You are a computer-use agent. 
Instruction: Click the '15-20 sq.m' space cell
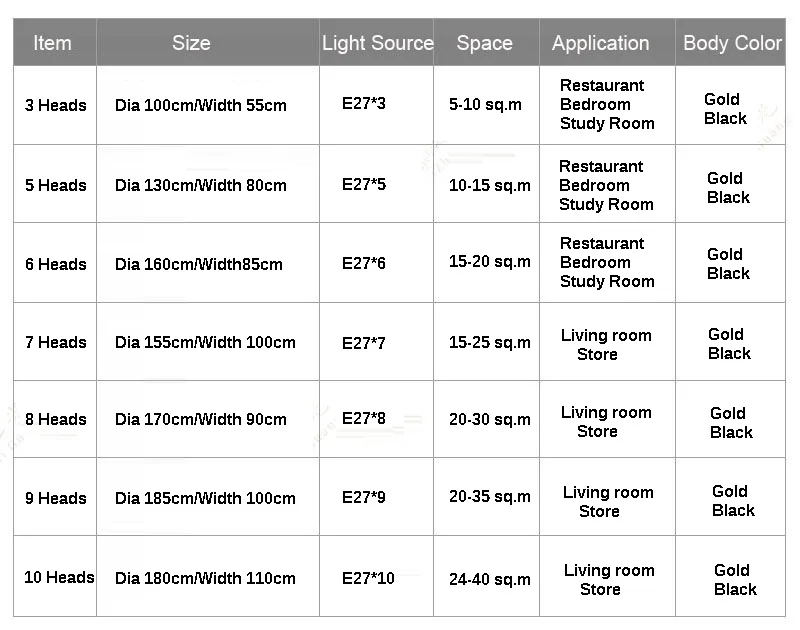click(486, 263)
